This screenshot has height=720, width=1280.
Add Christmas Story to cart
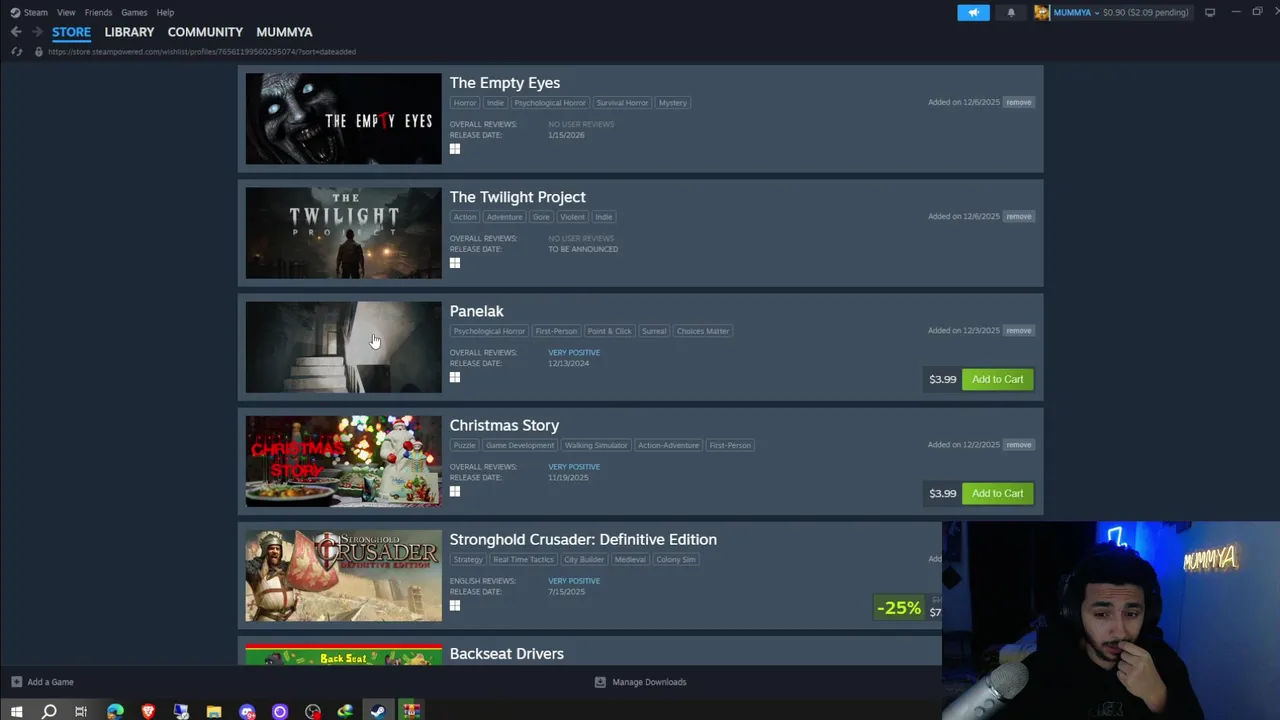(x=997, y=493)
